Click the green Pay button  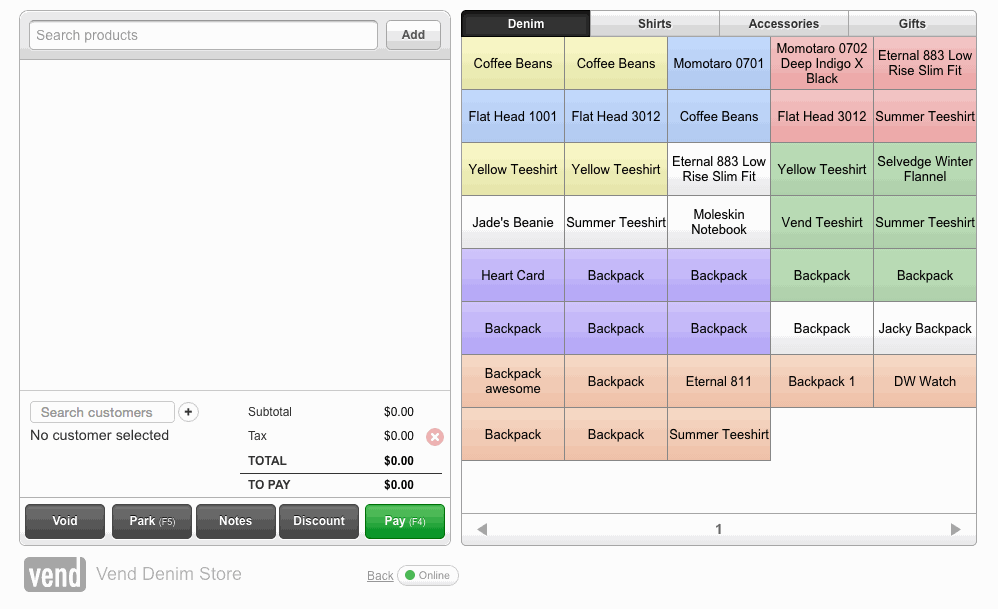click(405, 521)
